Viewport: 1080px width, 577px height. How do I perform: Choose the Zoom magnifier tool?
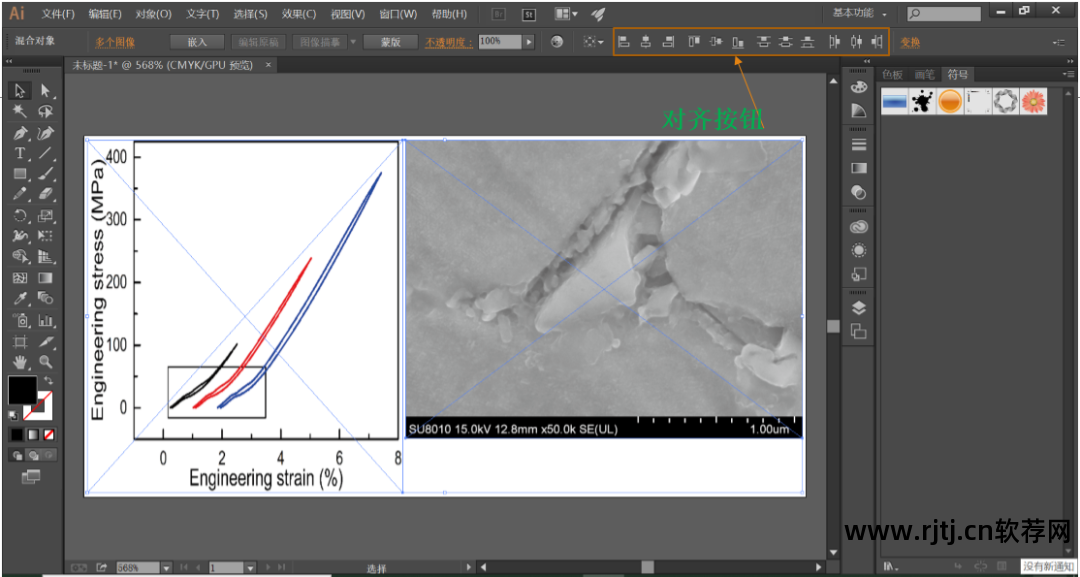(x=45, y=361)
